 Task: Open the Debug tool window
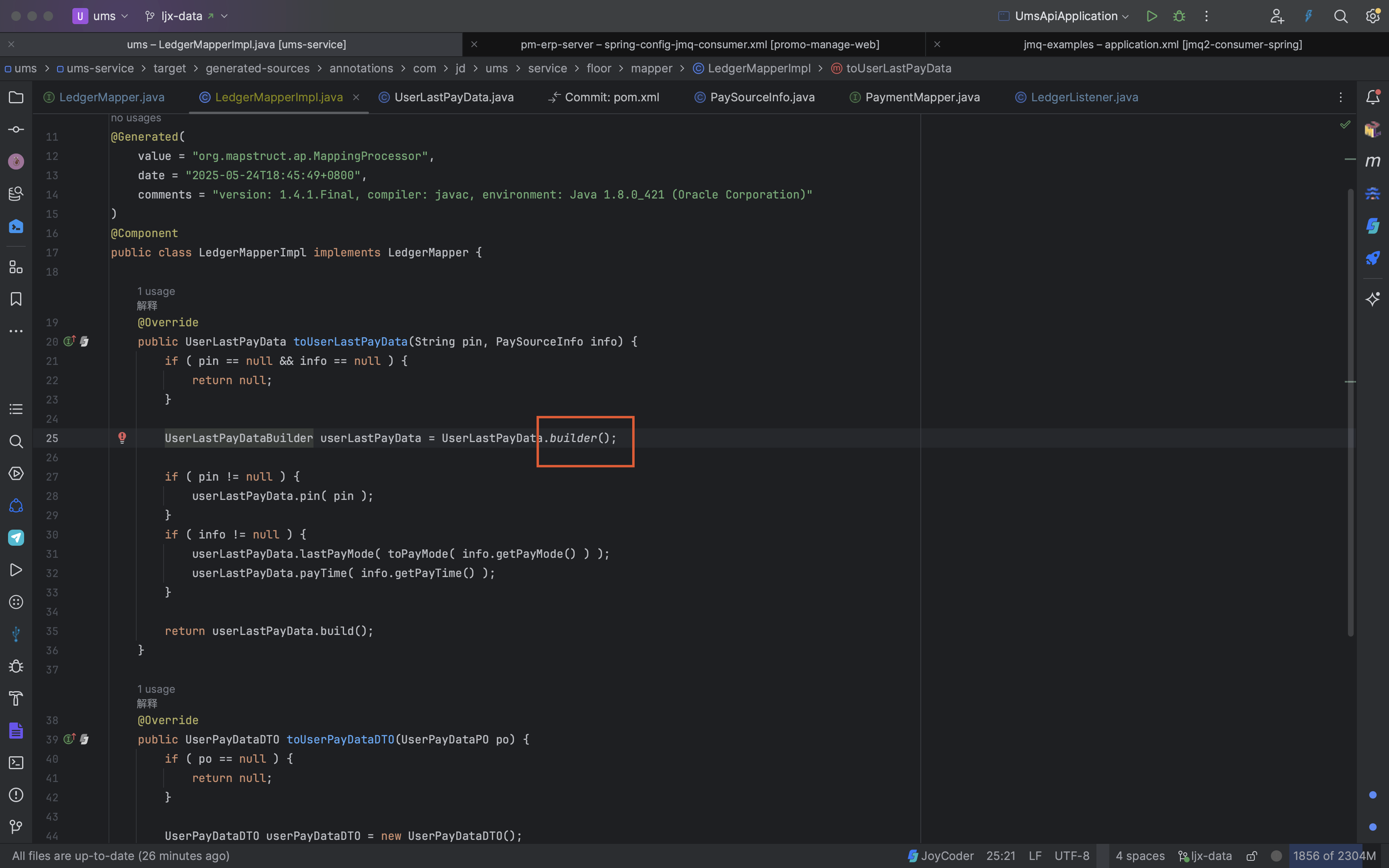point(16,666)
